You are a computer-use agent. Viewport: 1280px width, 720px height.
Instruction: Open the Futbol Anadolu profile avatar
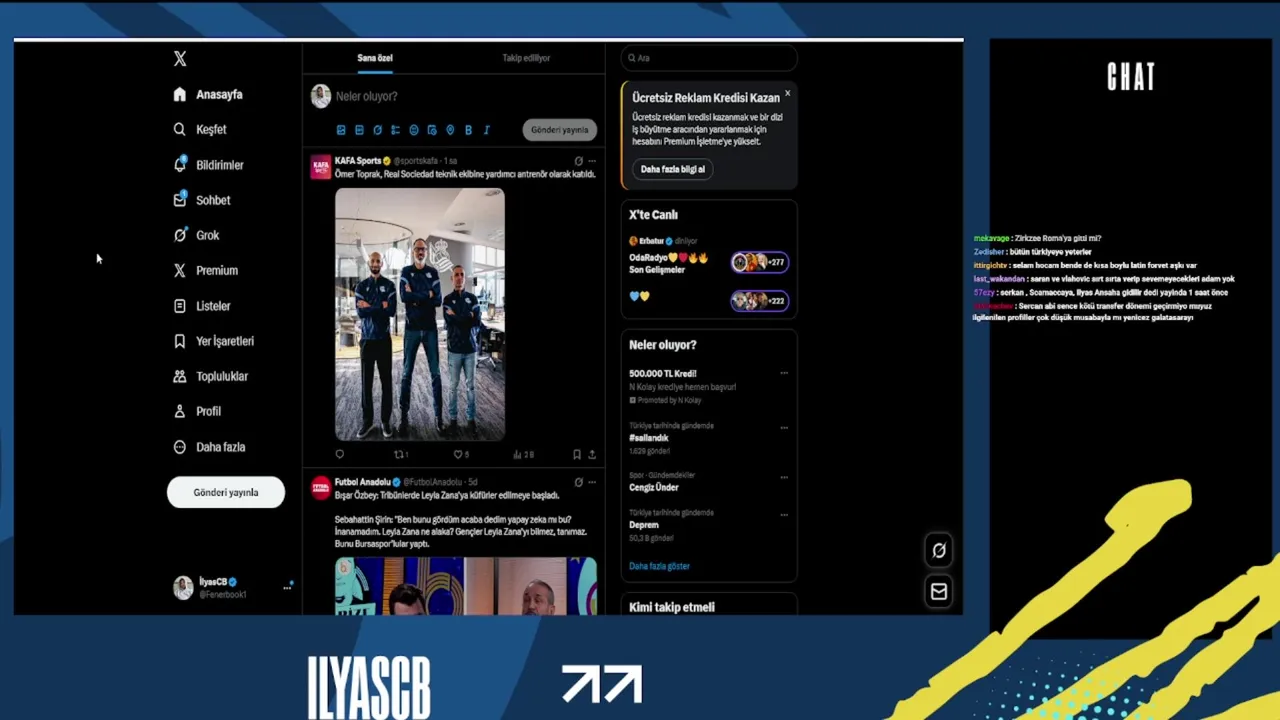click(321, 487)
